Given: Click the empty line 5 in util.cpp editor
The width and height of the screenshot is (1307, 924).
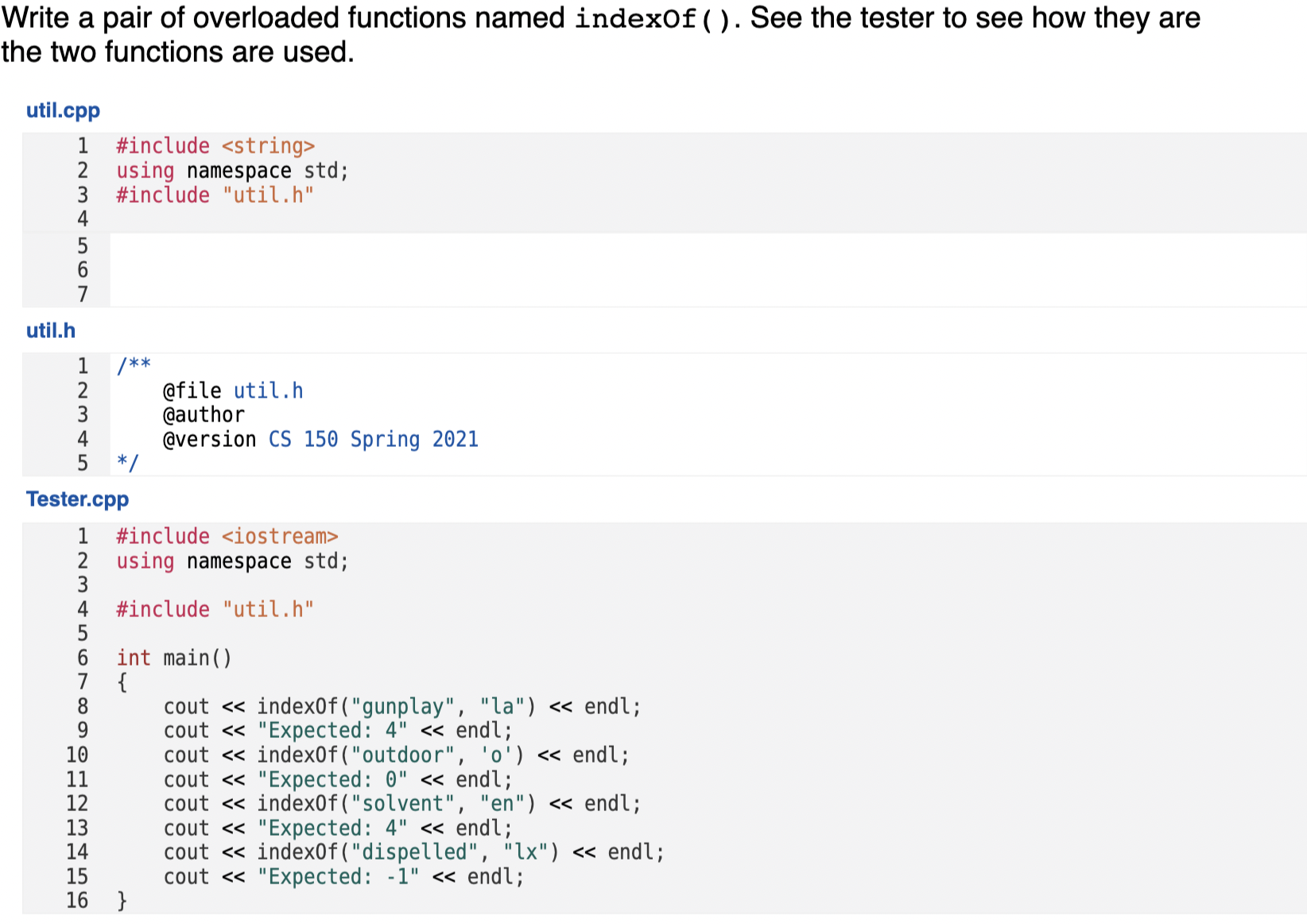Looking at the screenshot, I should coord(318,247).
